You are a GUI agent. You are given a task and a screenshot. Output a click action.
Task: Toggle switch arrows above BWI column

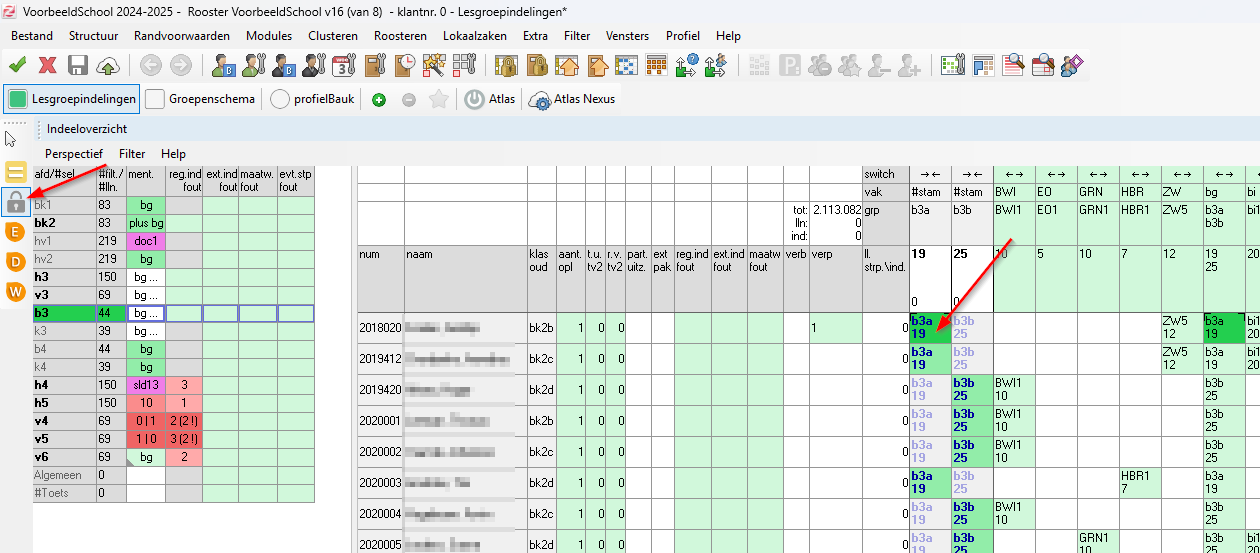pyautogui.click(x=1014, y=174)
